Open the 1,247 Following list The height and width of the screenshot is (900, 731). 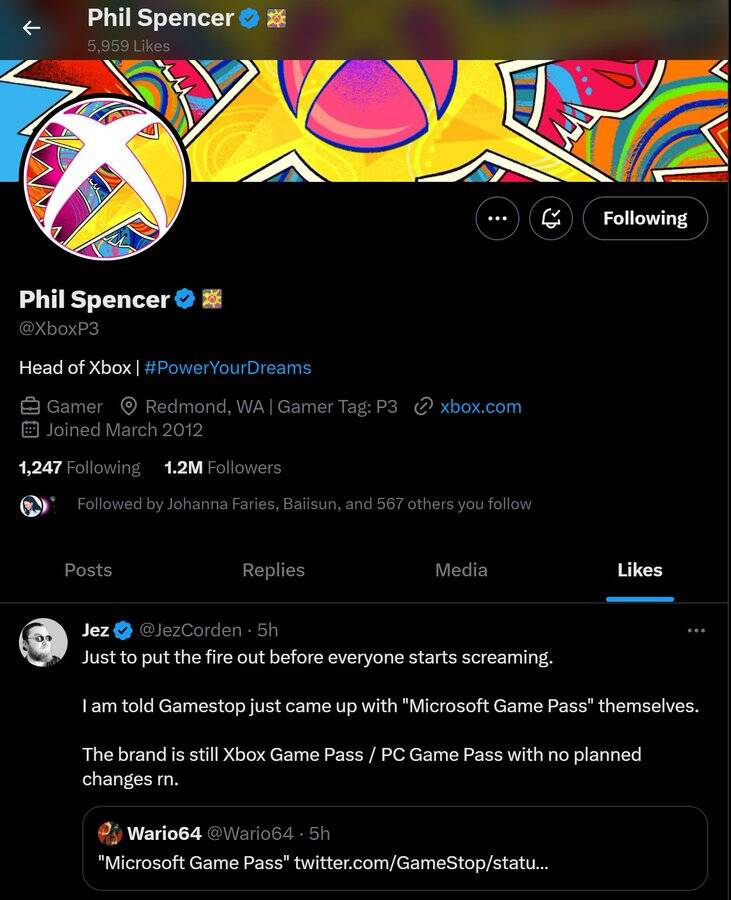(x=79, y=467)
